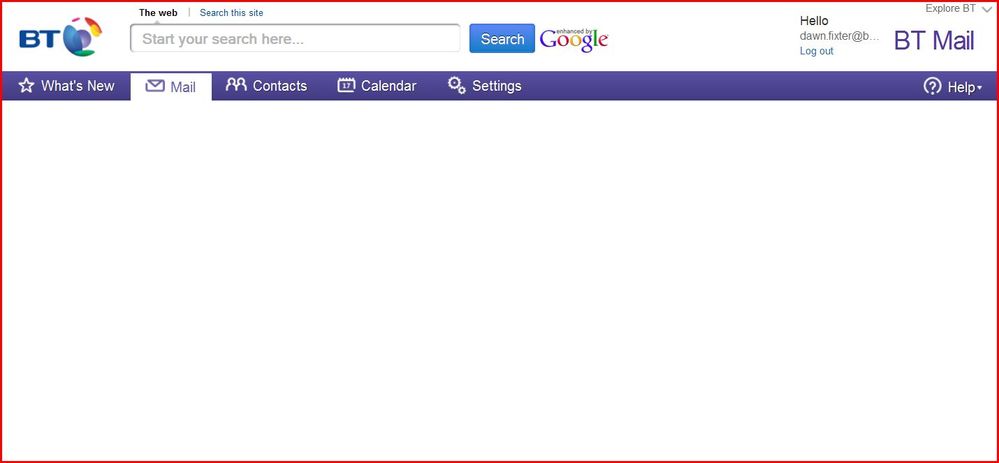
Task: Go to the Calendar tab
Action: point(377,86)
